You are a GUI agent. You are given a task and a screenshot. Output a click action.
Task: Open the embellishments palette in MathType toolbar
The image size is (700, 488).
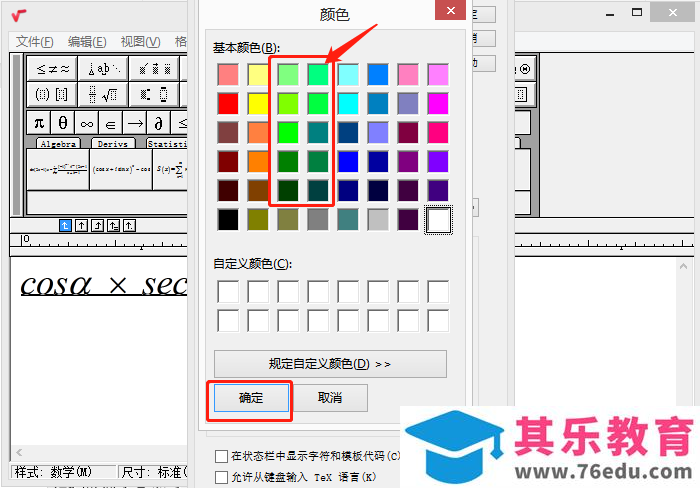pyautogui.click(x=154, y=69)
